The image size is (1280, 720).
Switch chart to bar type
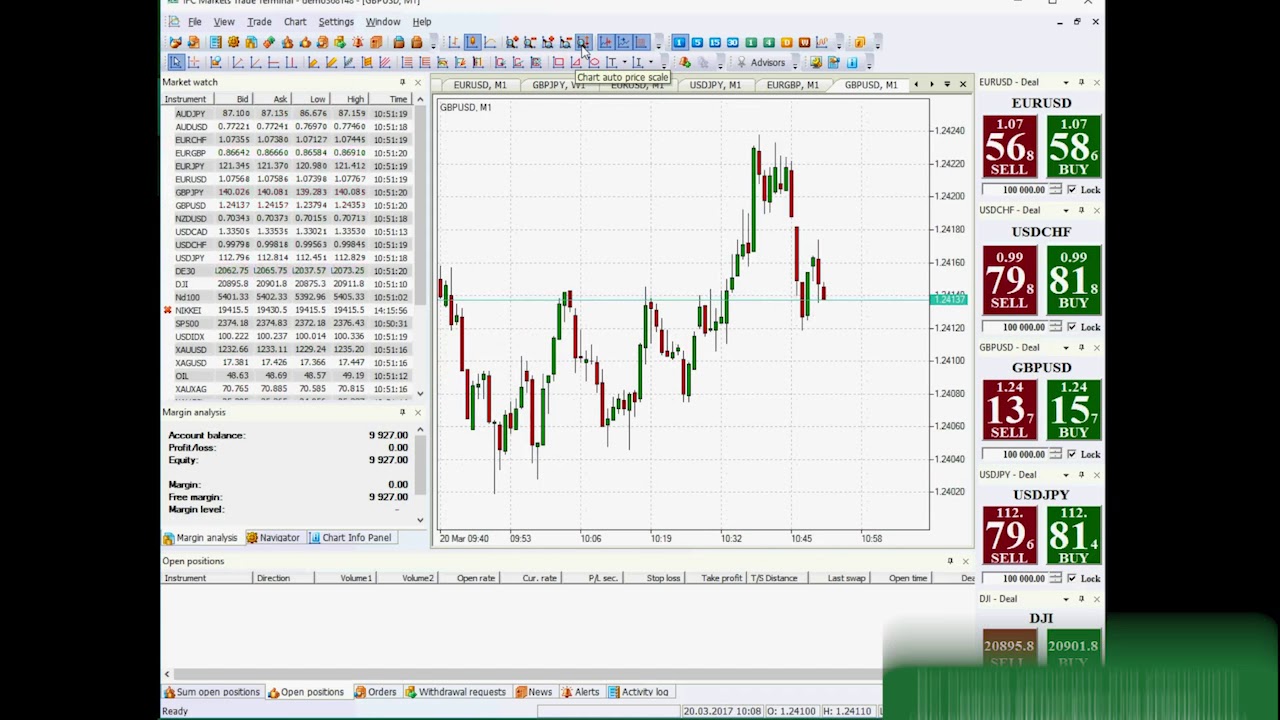coord(454,42)
